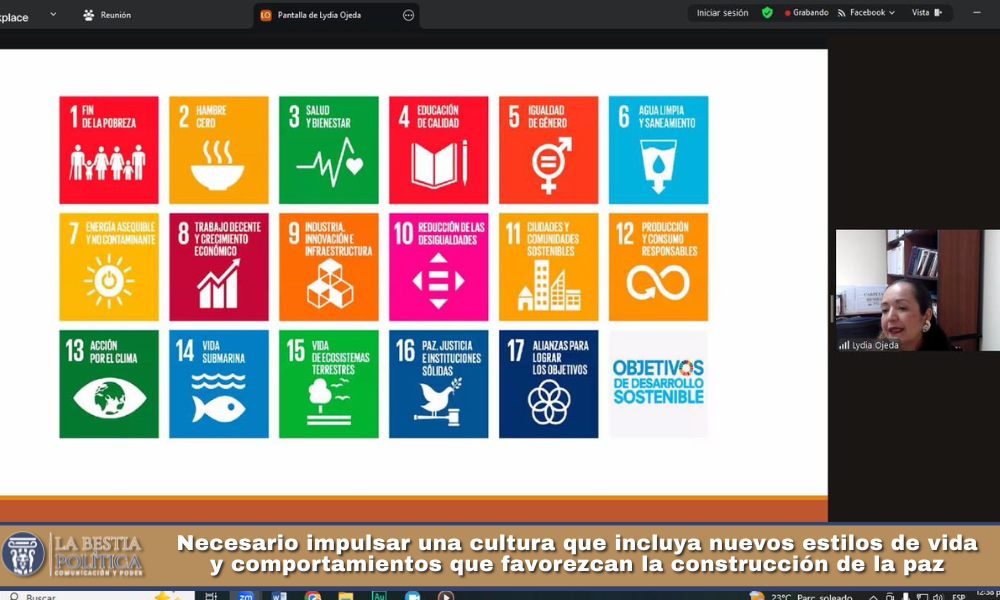Select the 2 Hambre cero tile
1000x600 pixels.
(219, 150)
